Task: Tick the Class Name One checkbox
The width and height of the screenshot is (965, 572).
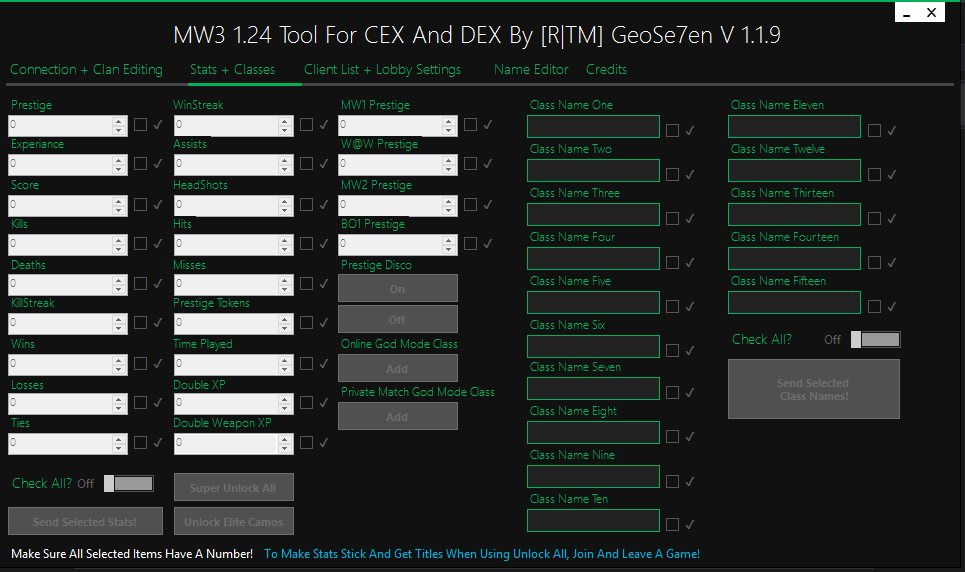Action: pos(672,131)
